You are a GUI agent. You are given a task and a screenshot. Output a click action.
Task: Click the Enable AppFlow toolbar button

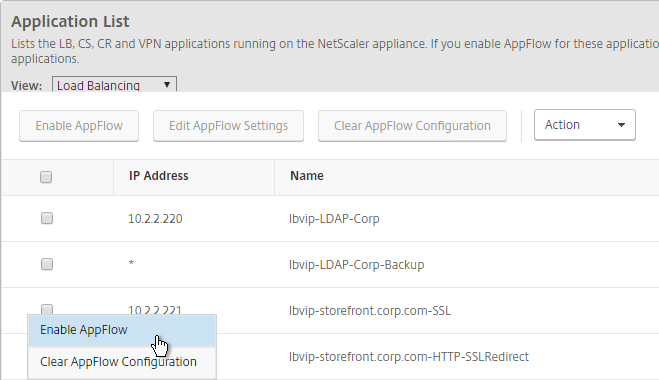[x=79, y=126]
